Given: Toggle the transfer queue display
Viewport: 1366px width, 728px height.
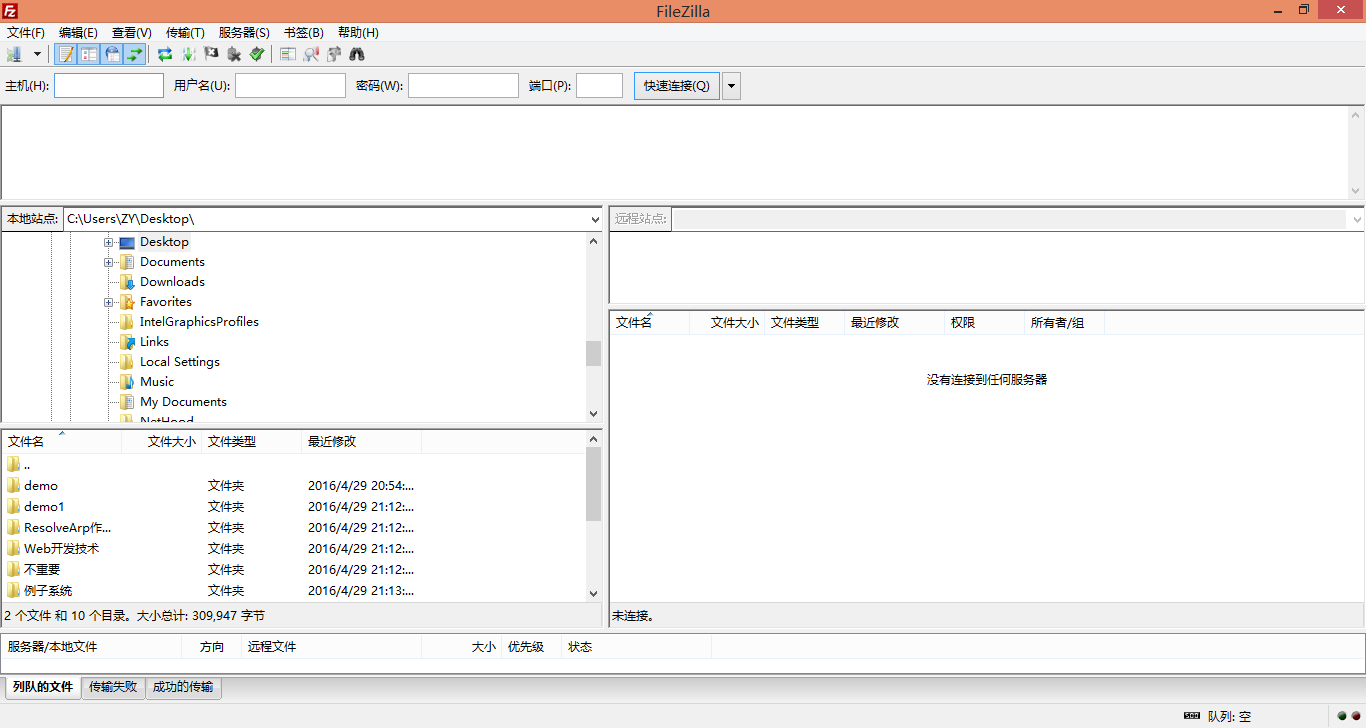Looking at the screenshot, I should (135, 54).
